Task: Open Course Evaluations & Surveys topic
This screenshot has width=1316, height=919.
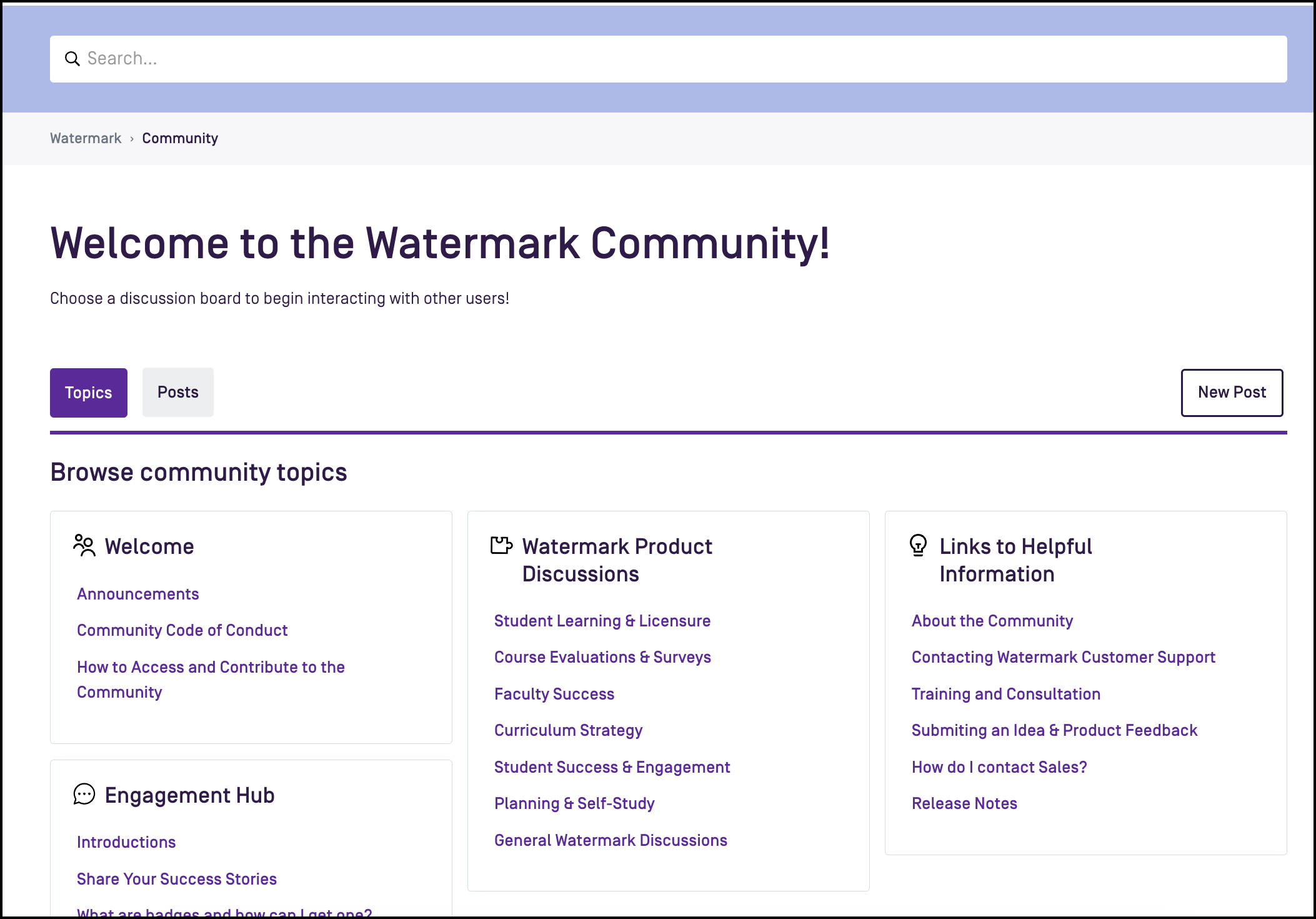Action: [x=602, y=657]
